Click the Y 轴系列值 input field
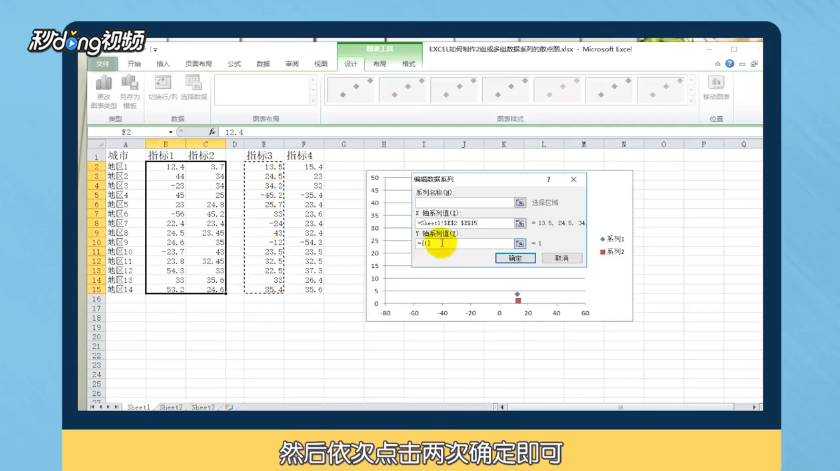 pos(464,243)
